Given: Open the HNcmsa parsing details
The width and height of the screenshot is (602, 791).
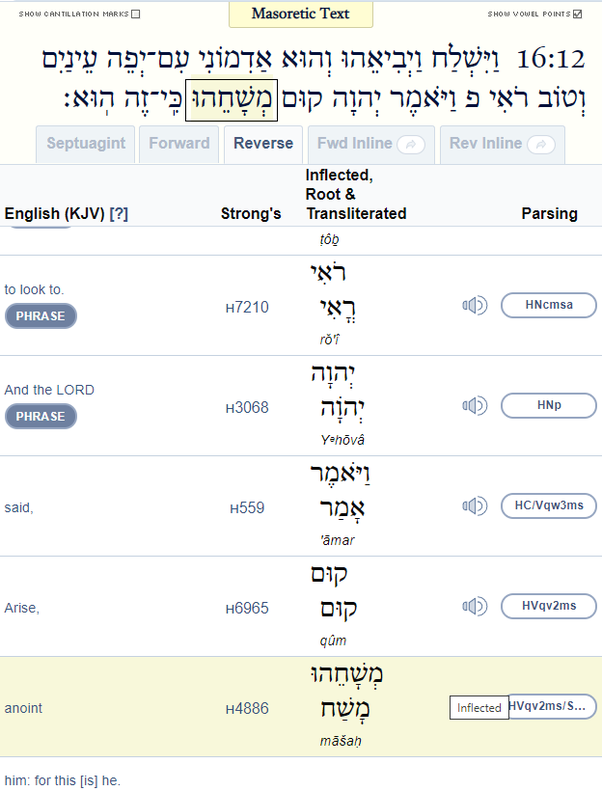Looking at the screenshot, I should 549,305.
